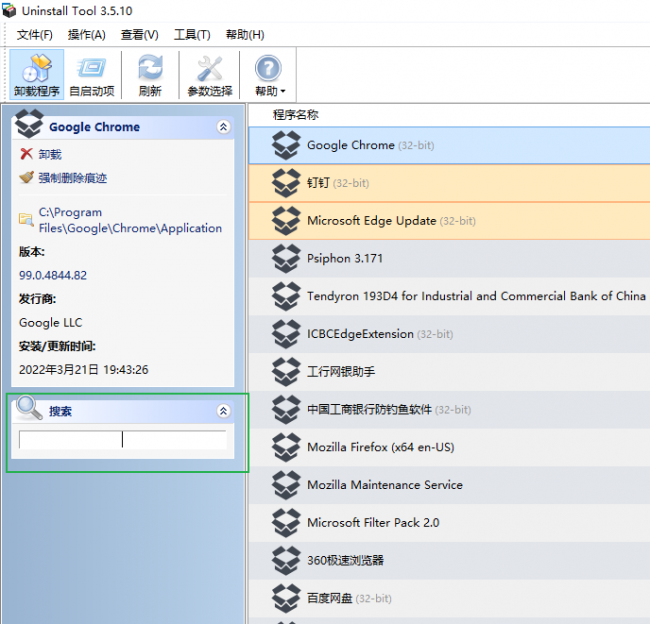
Task: Click the icon of the Google Chrome row
Action: point(286,146)
